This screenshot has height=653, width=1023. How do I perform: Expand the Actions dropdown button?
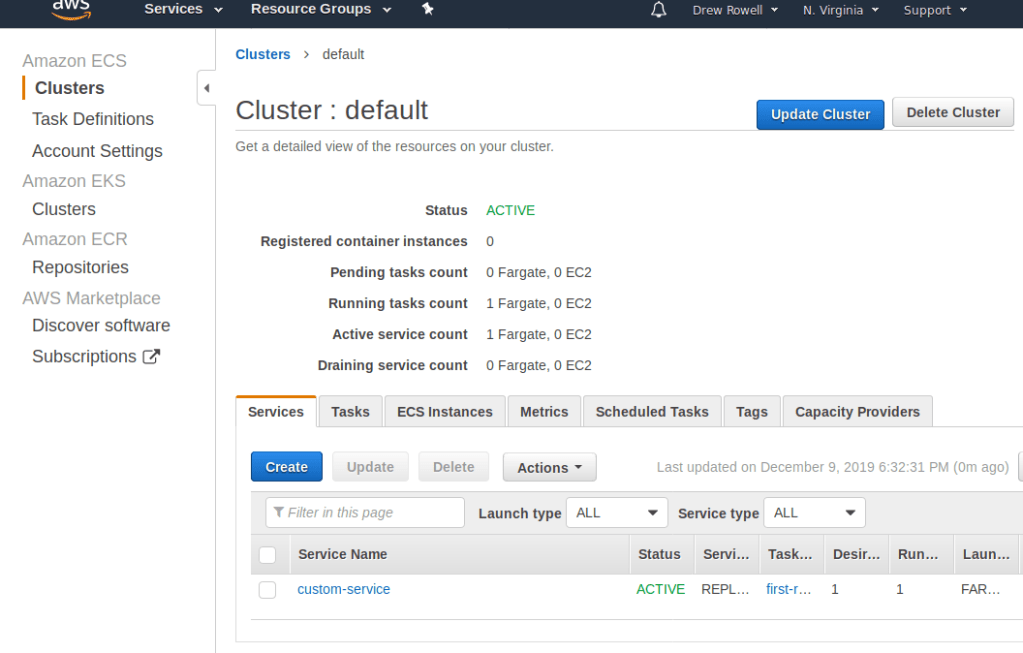(x=549, y=467)
